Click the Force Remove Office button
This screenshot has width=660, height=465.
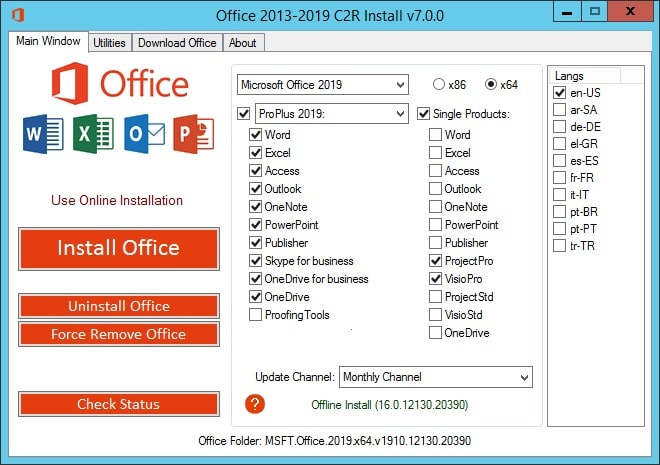click(118, 334)
